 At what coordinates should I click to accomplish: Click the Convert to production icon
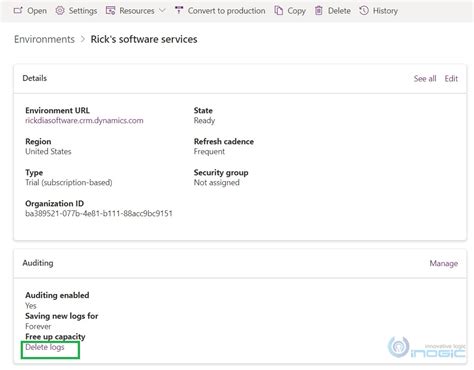point(179,10)
